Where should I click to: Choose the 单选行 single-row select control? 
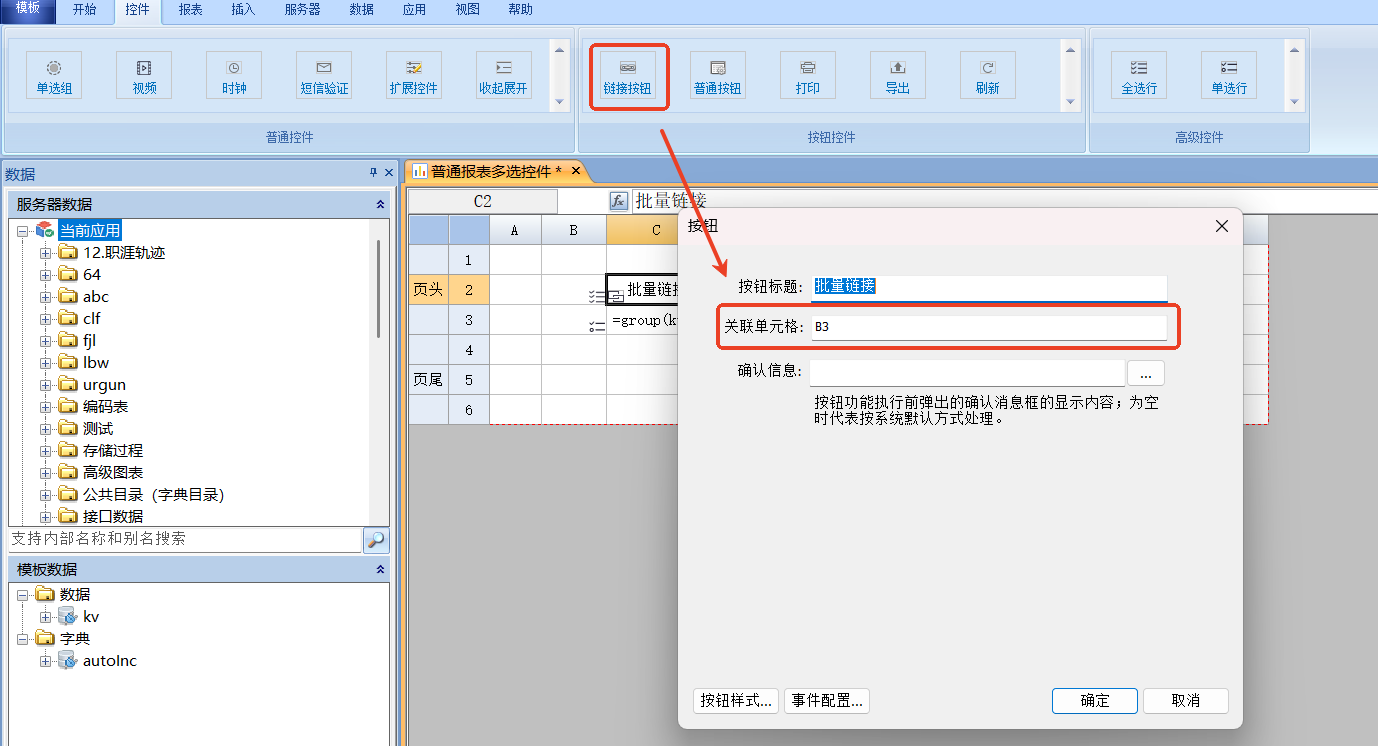pyautogui.click(x=1229, y=76)
